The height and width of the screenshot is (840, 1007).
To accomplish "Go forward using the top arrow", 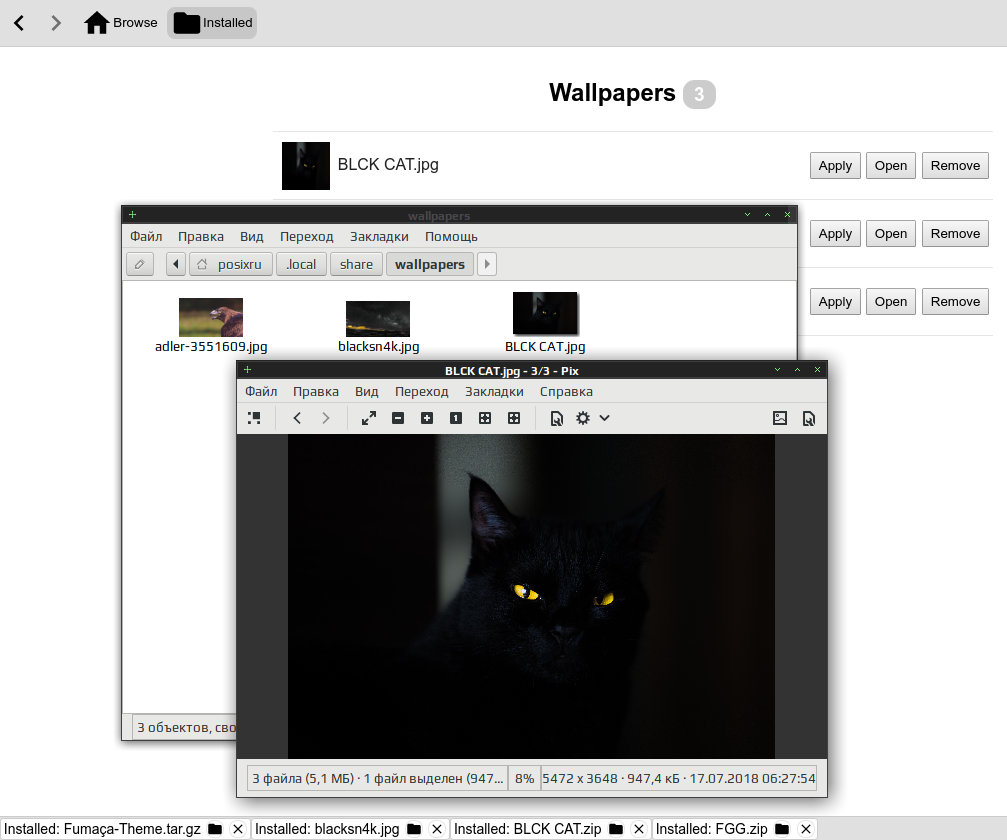I will (56, 23).
